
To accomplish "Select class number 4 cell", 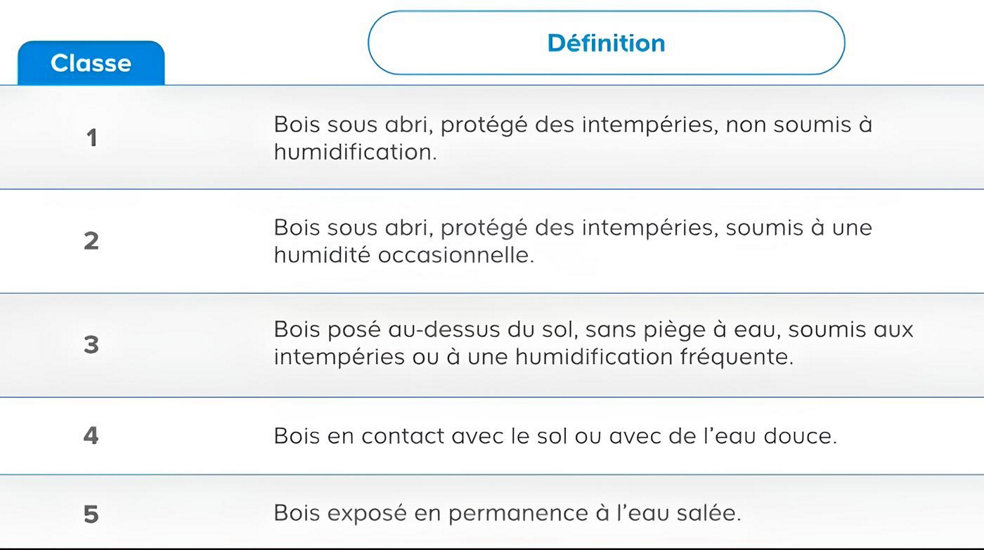I will (92, 436).
